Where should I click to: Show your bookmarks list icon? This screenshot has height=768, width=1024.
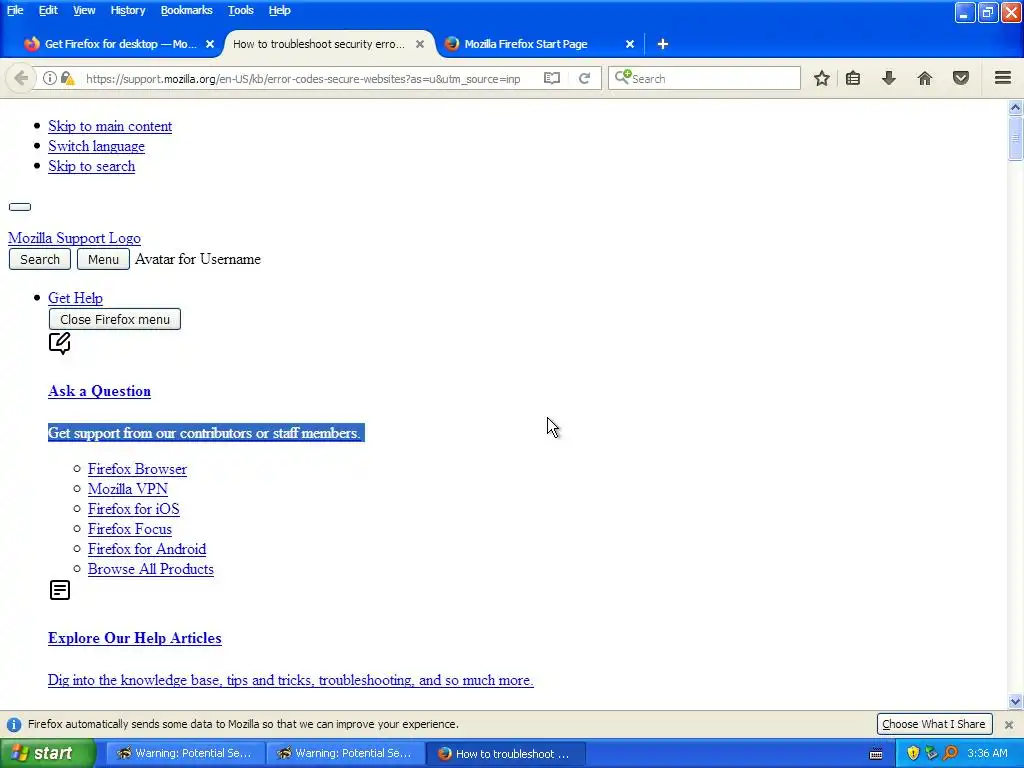(x=853, y=78)
